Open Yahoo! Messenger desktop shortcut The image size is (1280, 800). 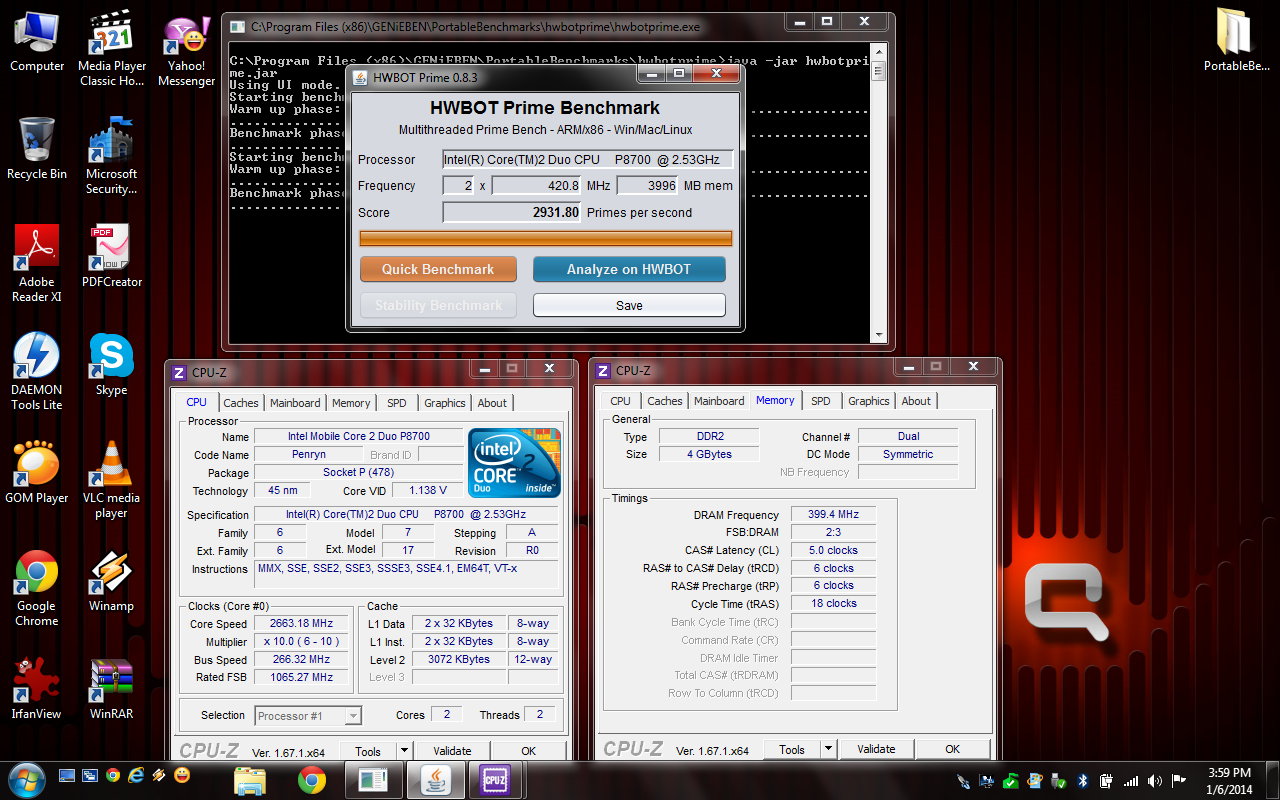186,48
